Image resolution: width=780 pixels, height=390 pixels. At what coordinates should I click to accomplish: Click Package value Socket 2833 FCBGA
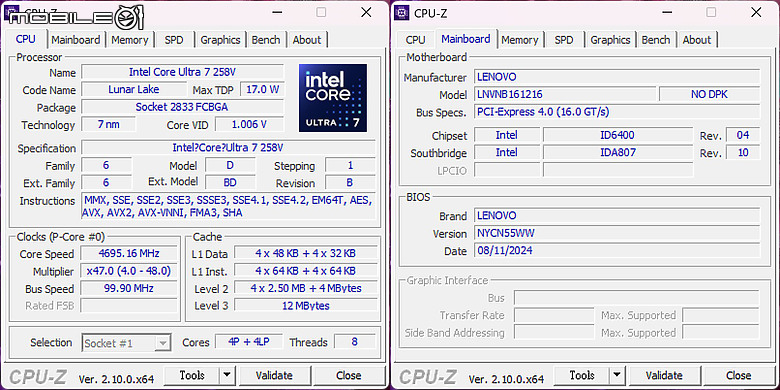coord(183,107)
